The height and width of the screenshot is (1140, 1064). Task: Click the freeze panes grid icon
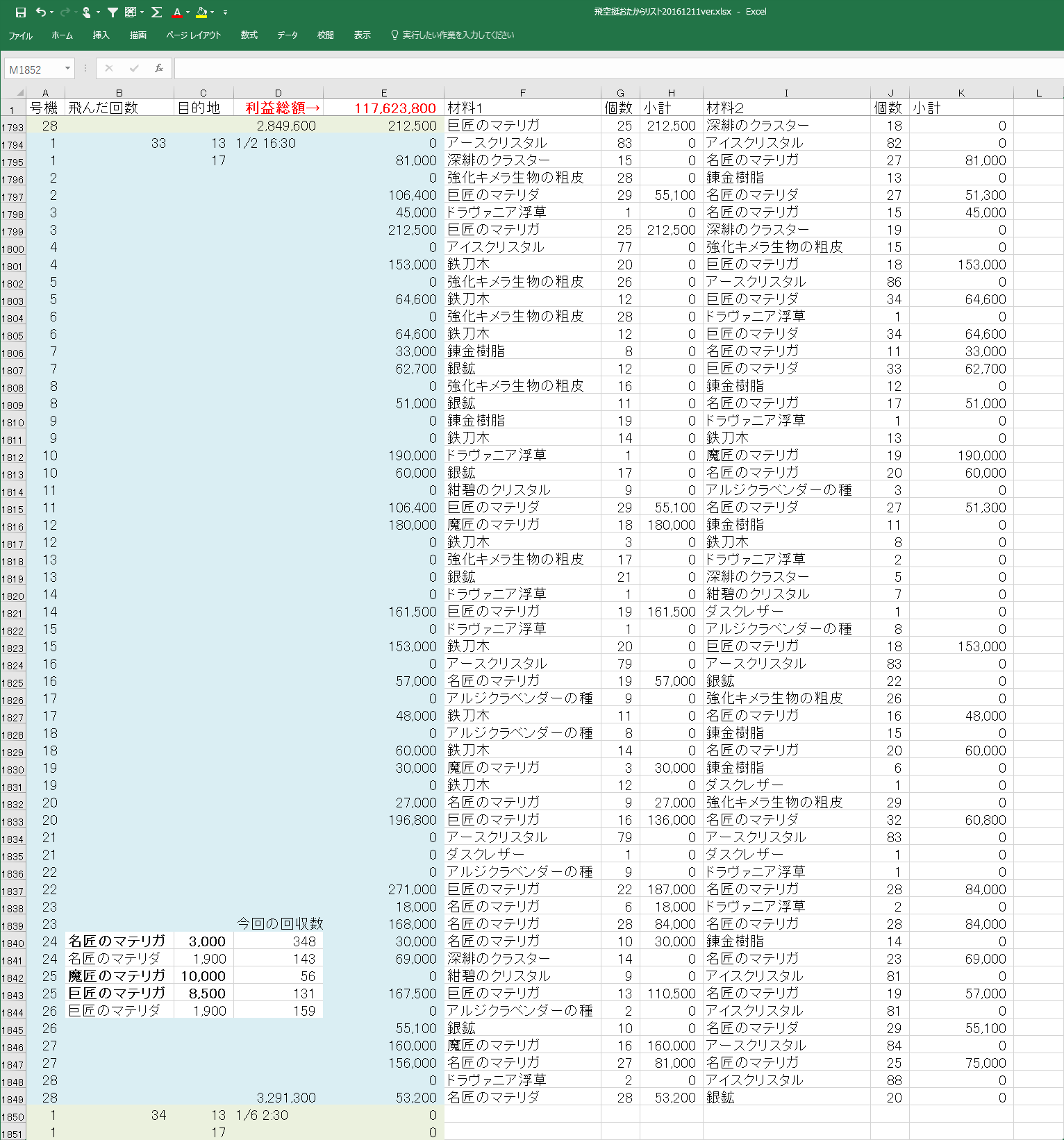130,12
